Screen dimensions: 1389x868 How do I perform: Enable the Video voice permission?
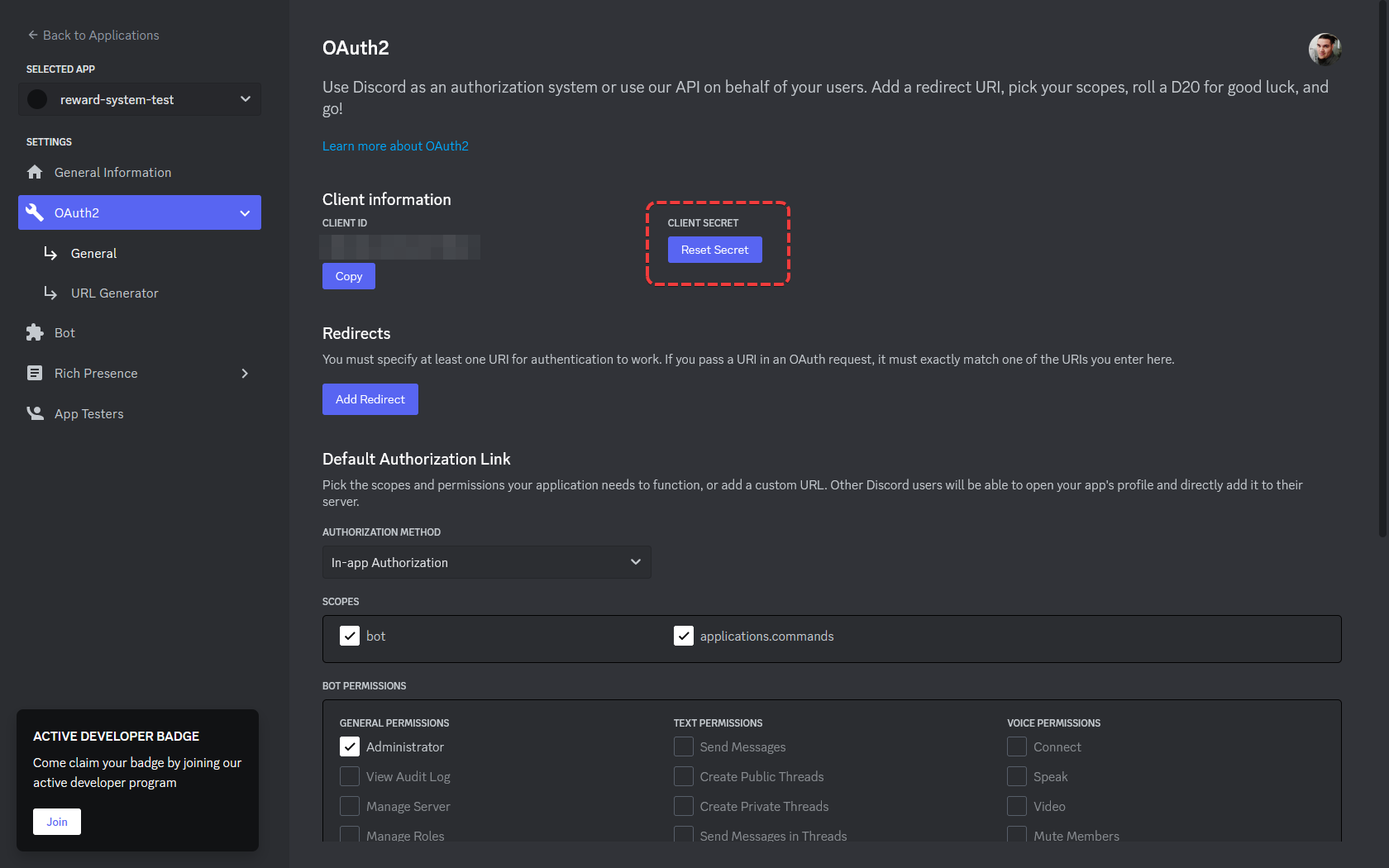point(1017,806)
